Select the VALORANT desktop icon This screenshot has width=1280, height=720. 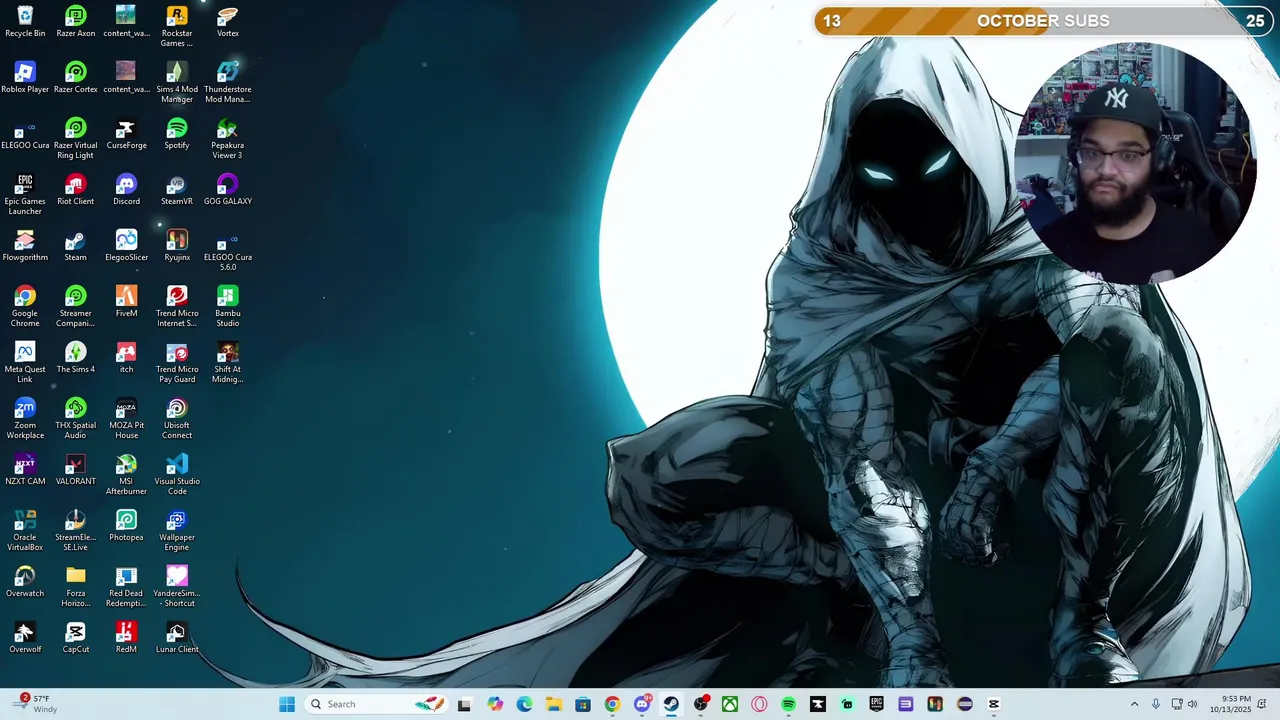pos(76,470)
